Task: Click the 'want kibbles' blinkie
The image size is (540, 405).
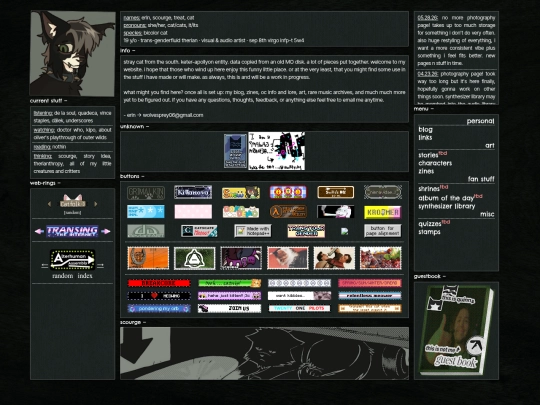Action: (300, 295)
